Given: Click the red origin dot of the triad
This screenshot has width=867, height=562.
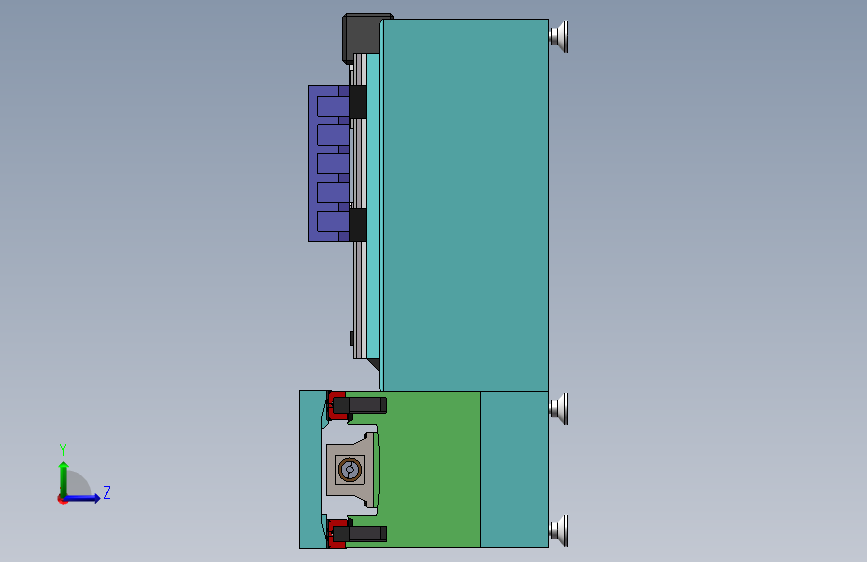Looking at the screenshot, I should pos(62,499).
